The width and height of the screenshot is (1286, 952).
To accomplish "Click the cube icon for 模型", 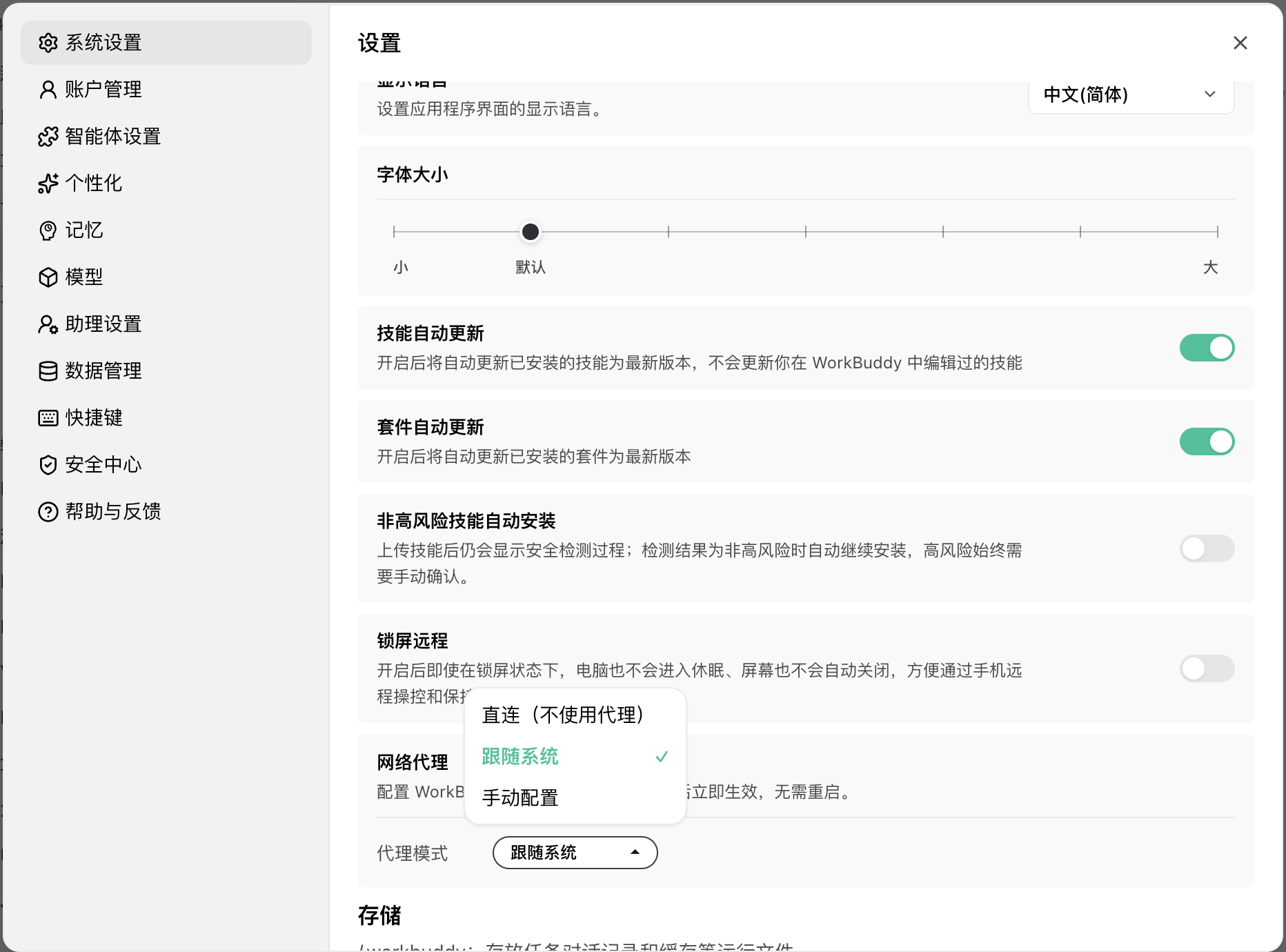I will click(x=48, y=277).
